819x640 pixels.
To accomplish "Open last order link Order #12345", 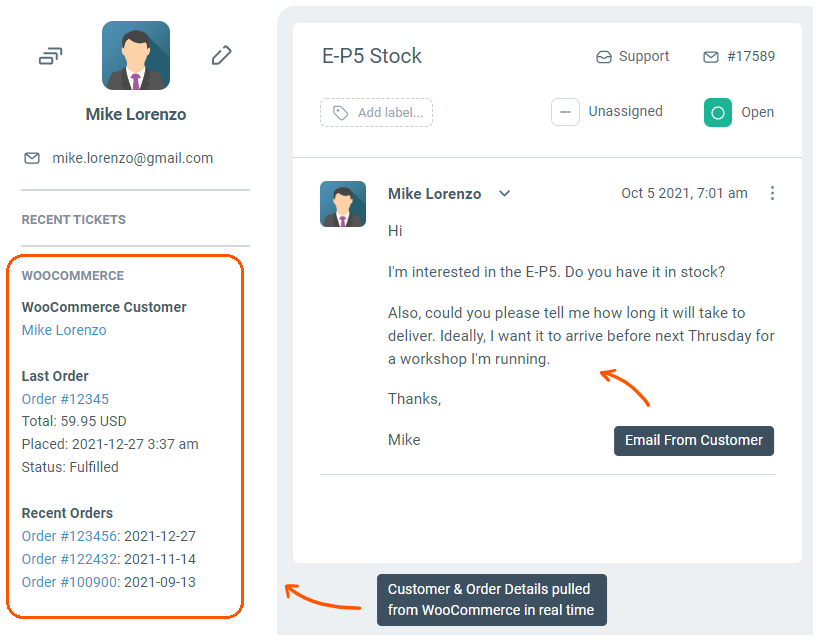I will point(65,399).
